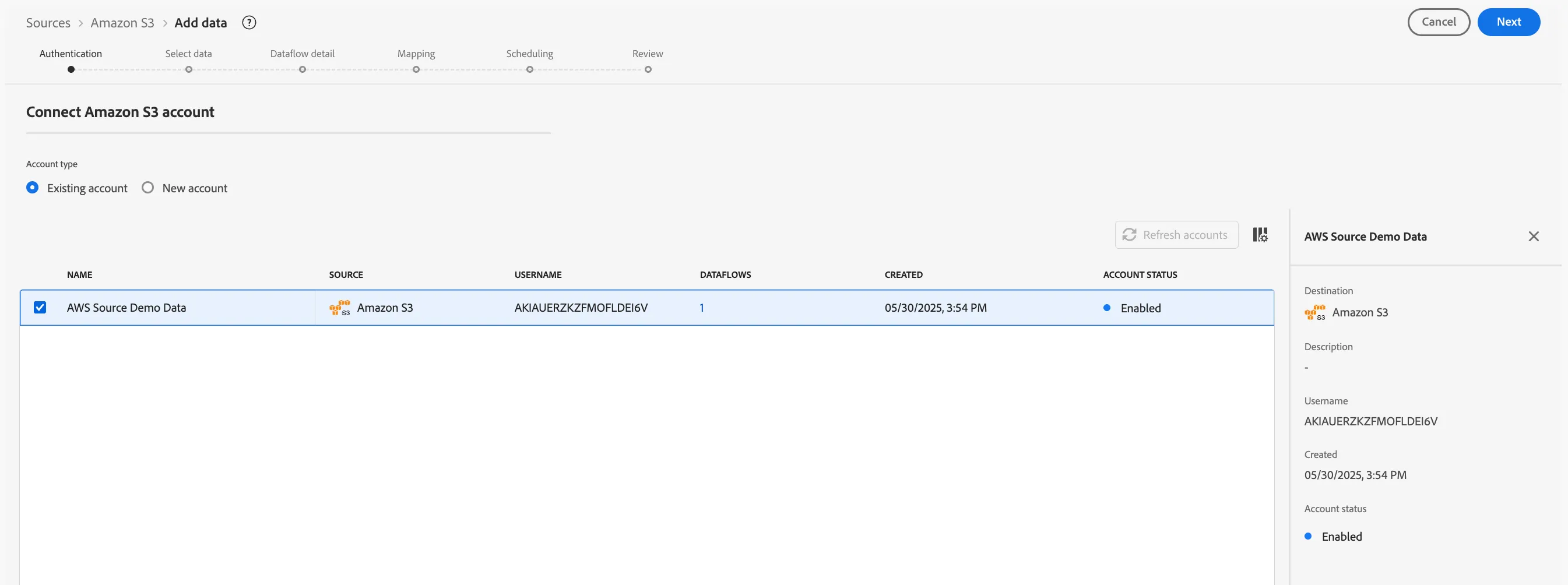Click the NAME column header

pyautogui.click(x=80, y=274)
